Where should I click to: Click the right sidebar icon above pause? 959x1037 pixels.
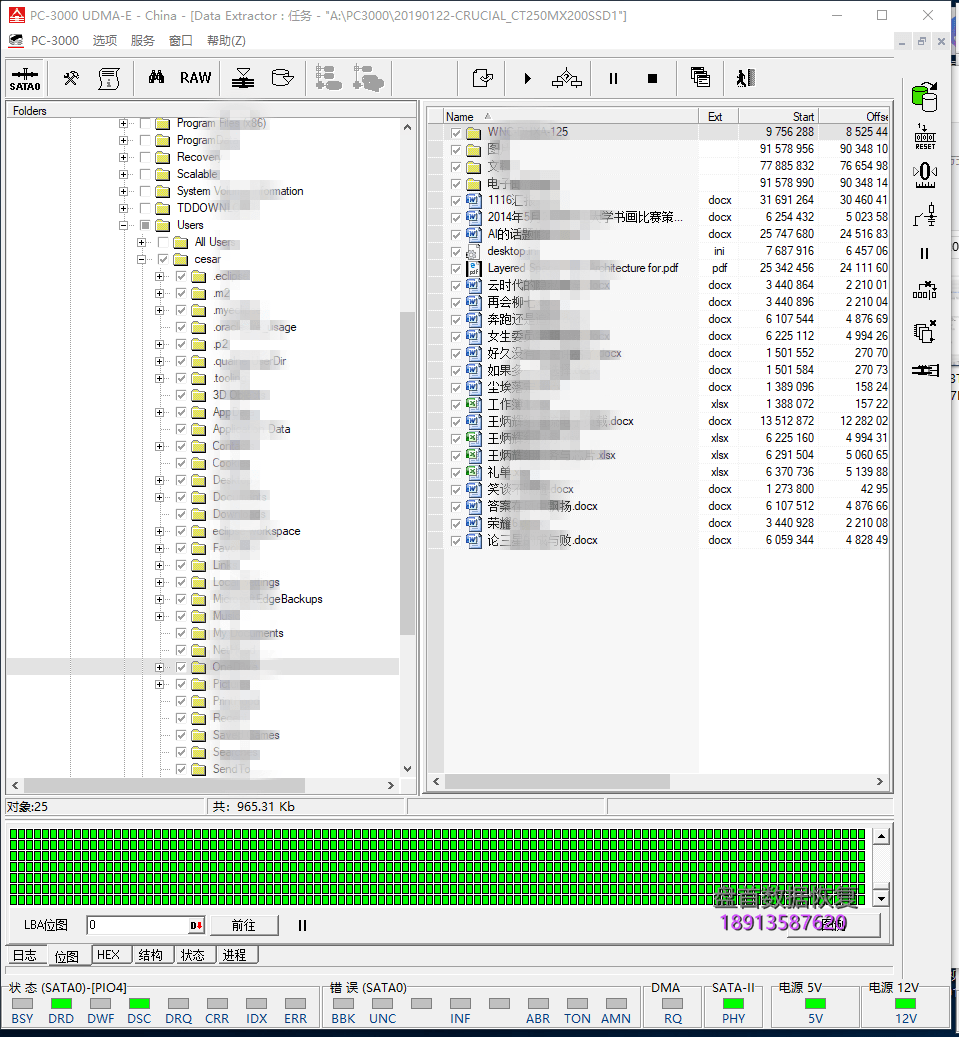coord(925,215)
